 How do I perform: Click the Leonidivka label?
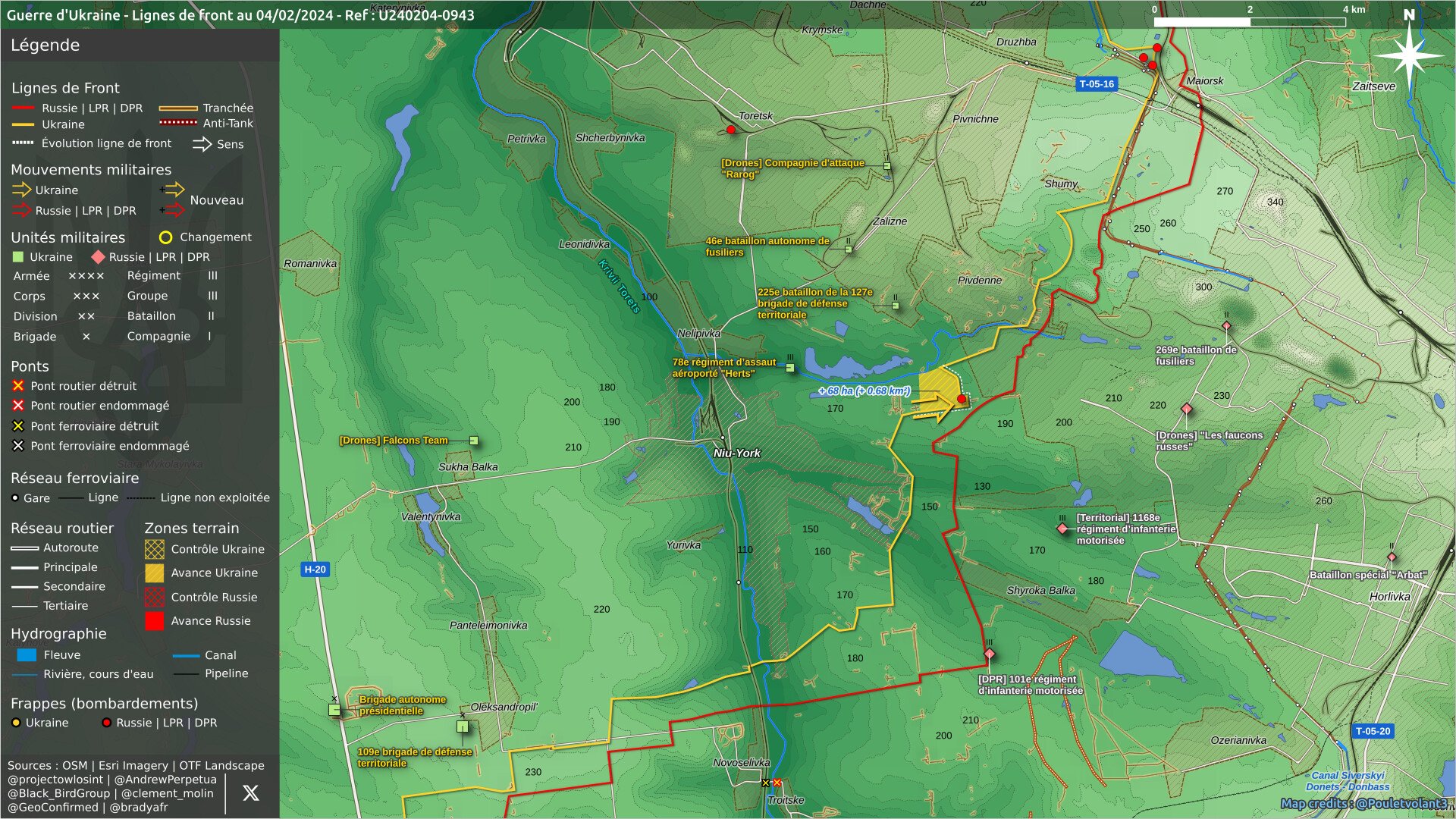[x=584, y=244]
